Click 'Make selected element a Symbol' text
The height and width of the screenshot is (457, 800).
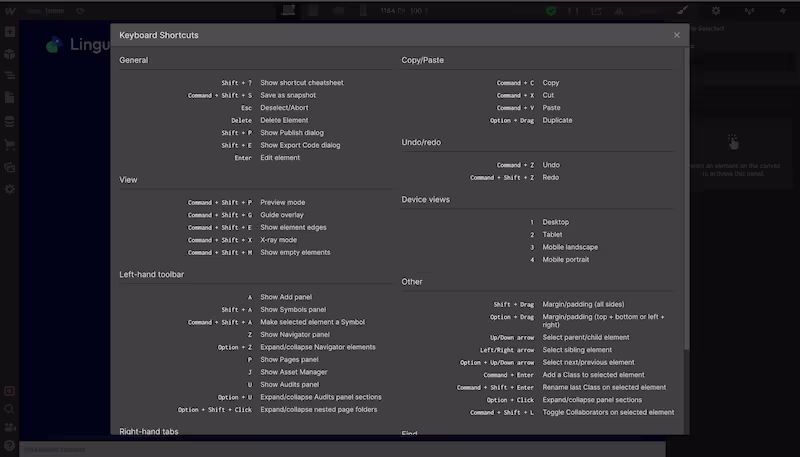coord(312,322)
